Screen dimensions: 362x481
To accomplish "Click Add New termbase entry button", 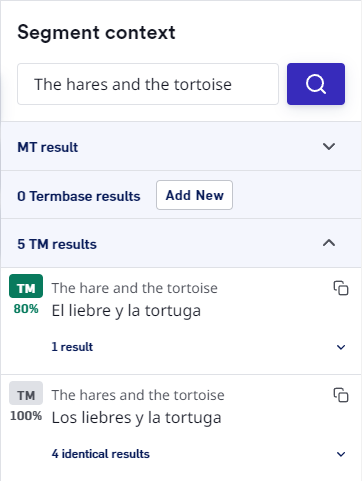I will tap(194, 195).
